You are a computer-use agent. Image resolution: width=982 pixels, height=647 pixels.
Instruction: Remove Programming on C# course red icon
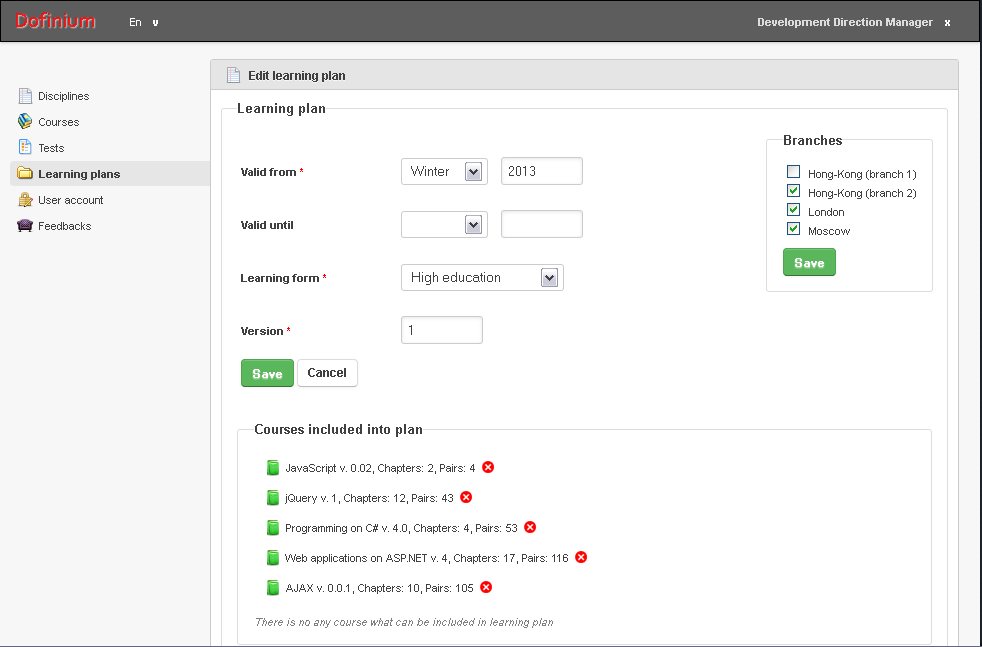[x=530, y=527]
